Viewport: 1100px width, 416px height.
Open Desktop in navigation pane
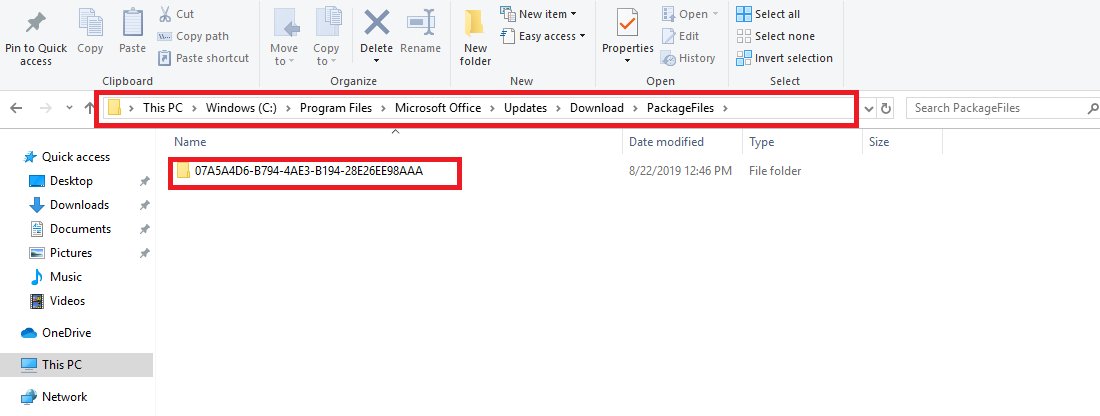(61, 181)
